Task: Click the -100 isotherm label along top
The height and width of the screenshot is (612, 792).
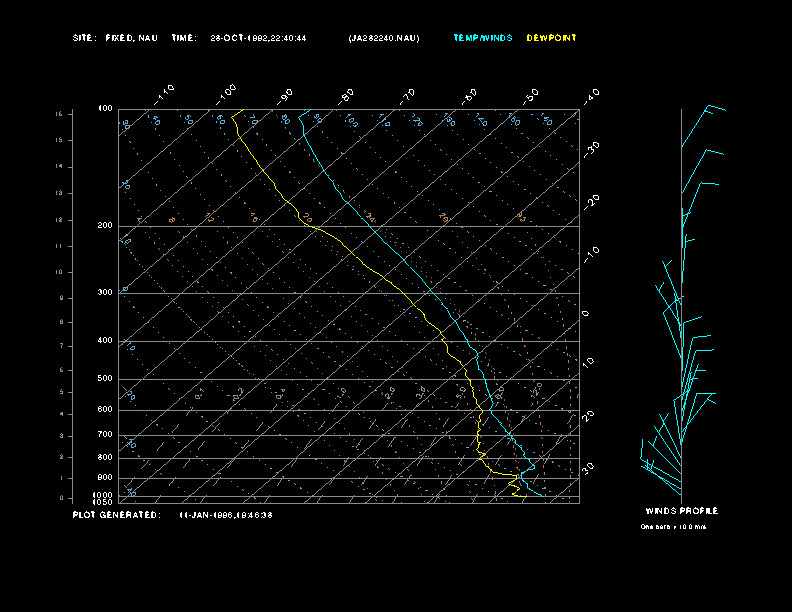Action: coord(226,92)
